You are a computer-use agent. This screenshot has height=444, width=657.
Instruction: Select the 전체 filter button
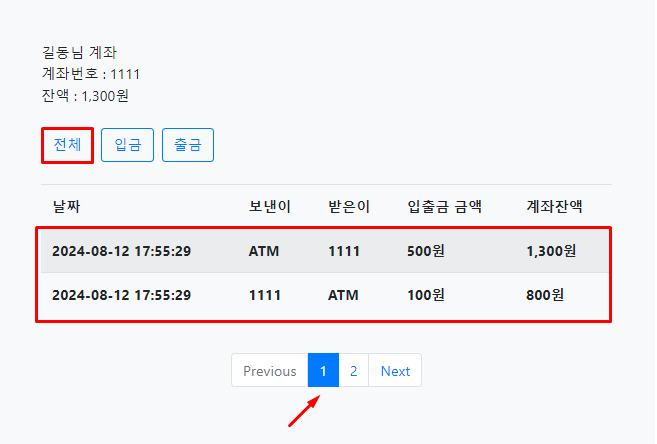(67, 145)
